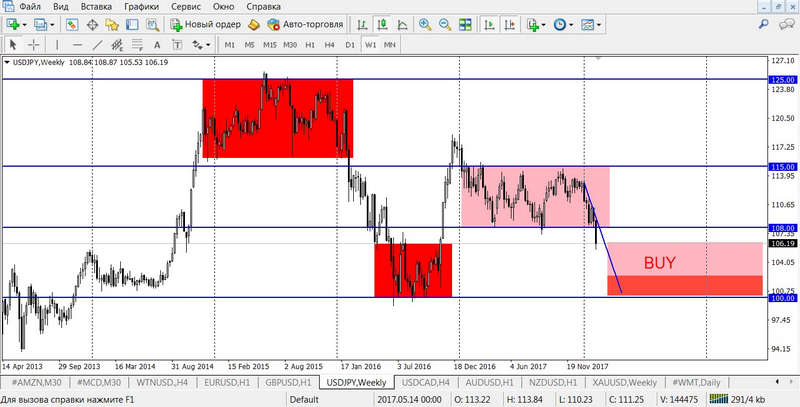800x407 pixels.
Task: Tile chart windows with grid icon
Action: pyautogui.click(x=464, y=24)
